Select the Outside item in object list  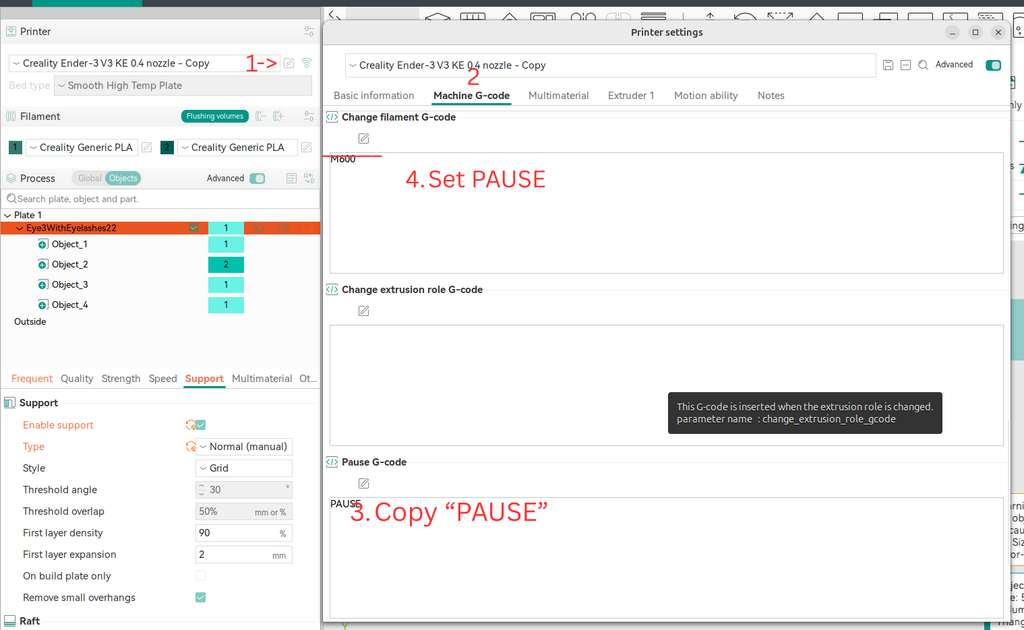(30, 322)
